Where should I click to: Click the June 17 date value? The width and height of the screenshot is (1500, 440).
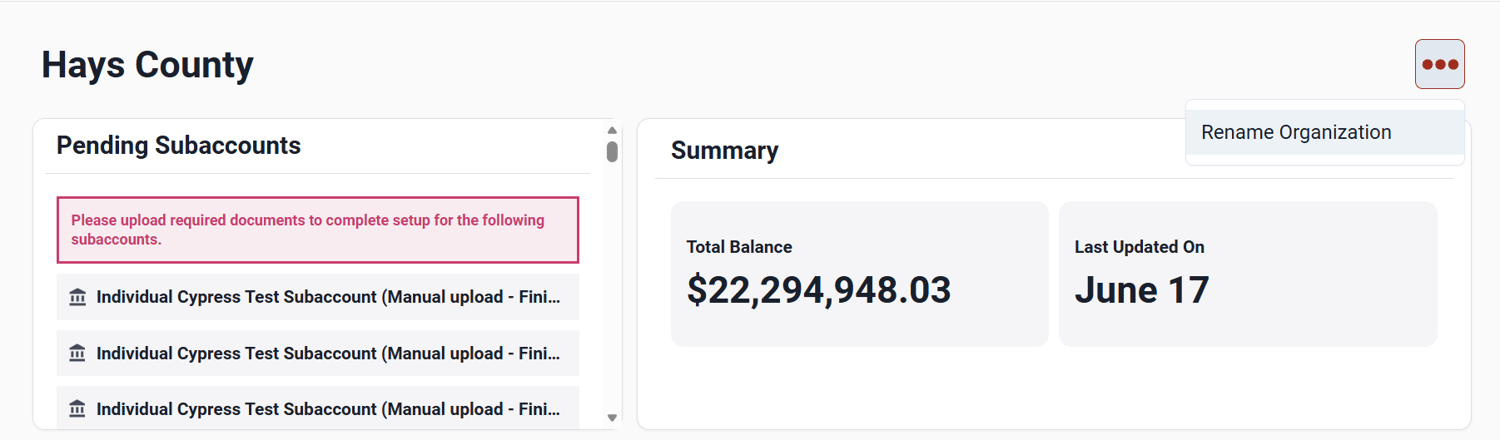pos(1141,290)
